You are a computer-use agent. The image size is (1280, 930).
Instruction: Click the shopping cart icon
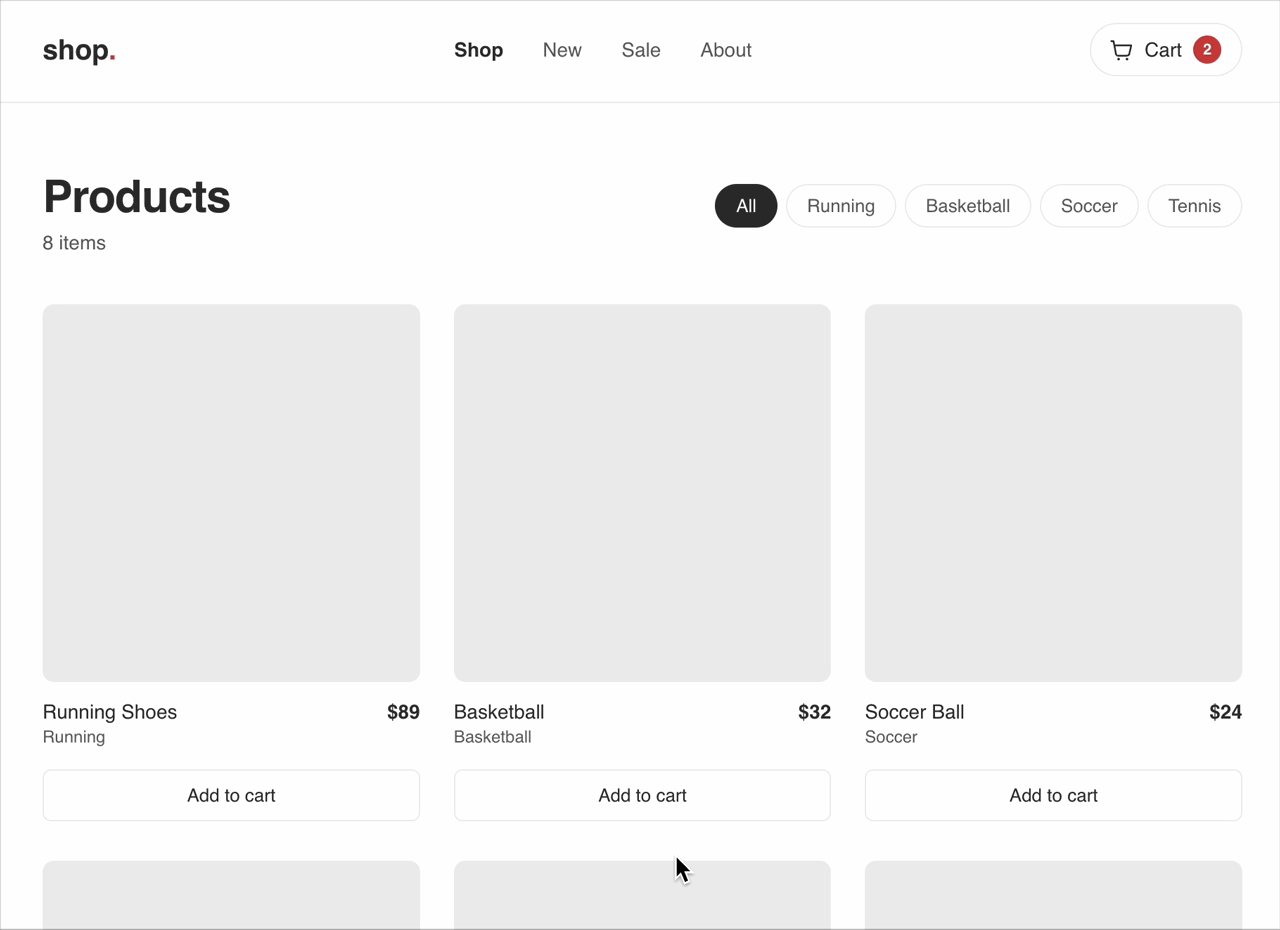point(1121,50)
